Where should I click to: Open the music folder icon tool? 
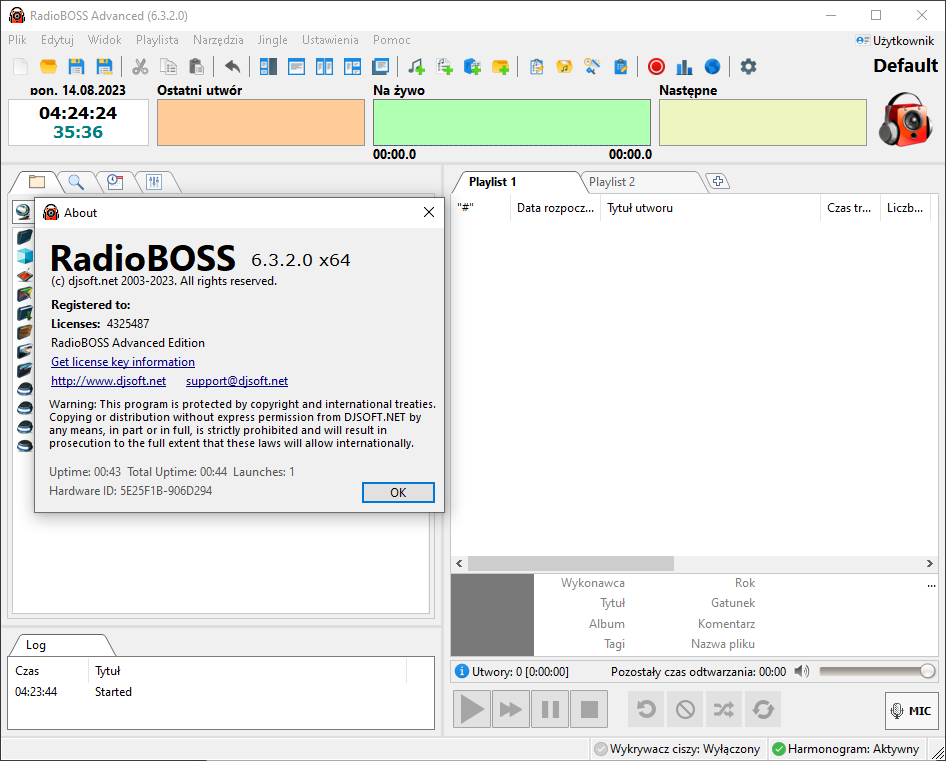pos(564,66)
